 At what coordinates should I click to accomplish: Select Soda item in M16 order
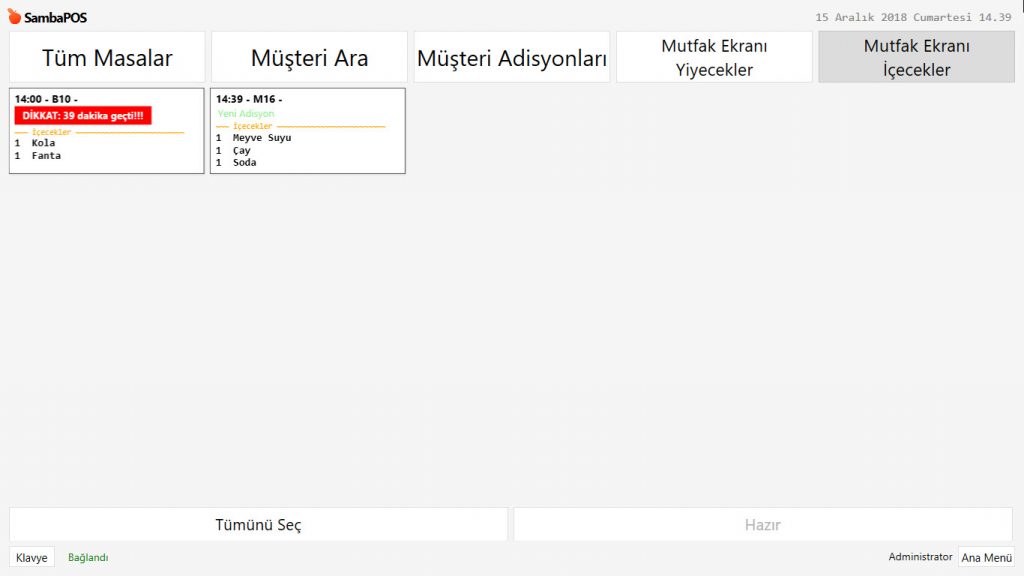click(244, 162)
